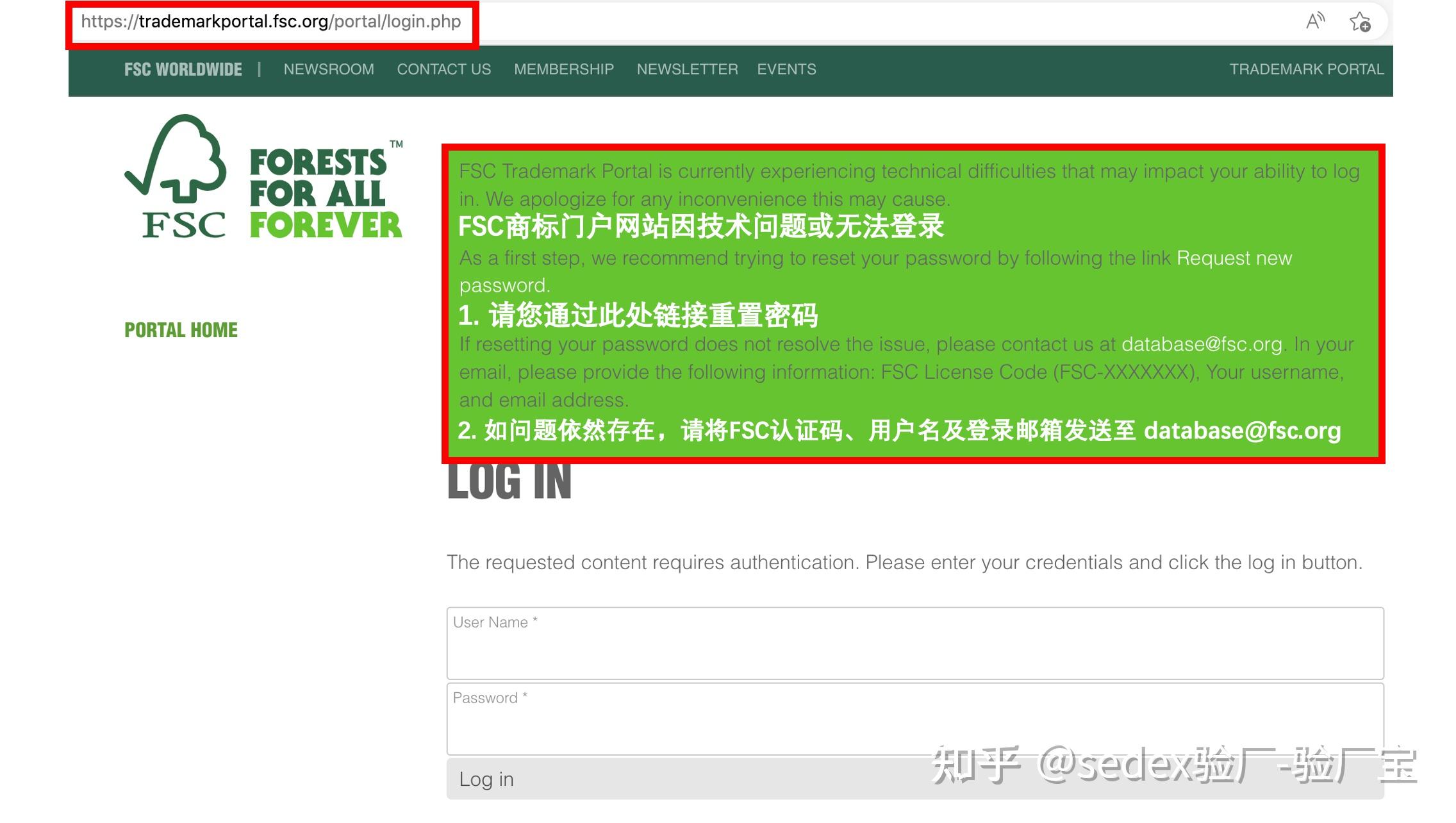The width and height of the screenshot is (1456, 823).
Task: Open TRADEMARK PORTAL on the right
Action: [1307, 69]
